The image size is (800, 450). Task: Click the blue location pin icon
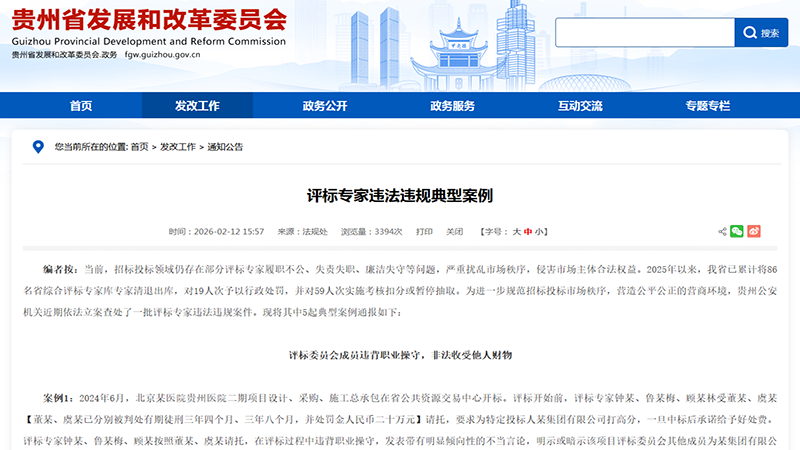[x=38, y=147]
